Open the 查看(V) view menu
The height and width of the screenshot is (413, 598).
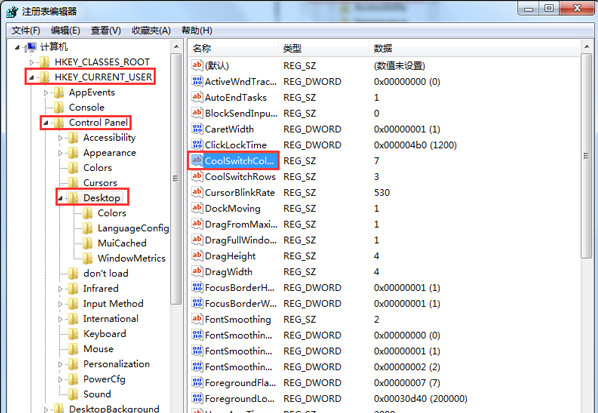click(x=106, y=31)
